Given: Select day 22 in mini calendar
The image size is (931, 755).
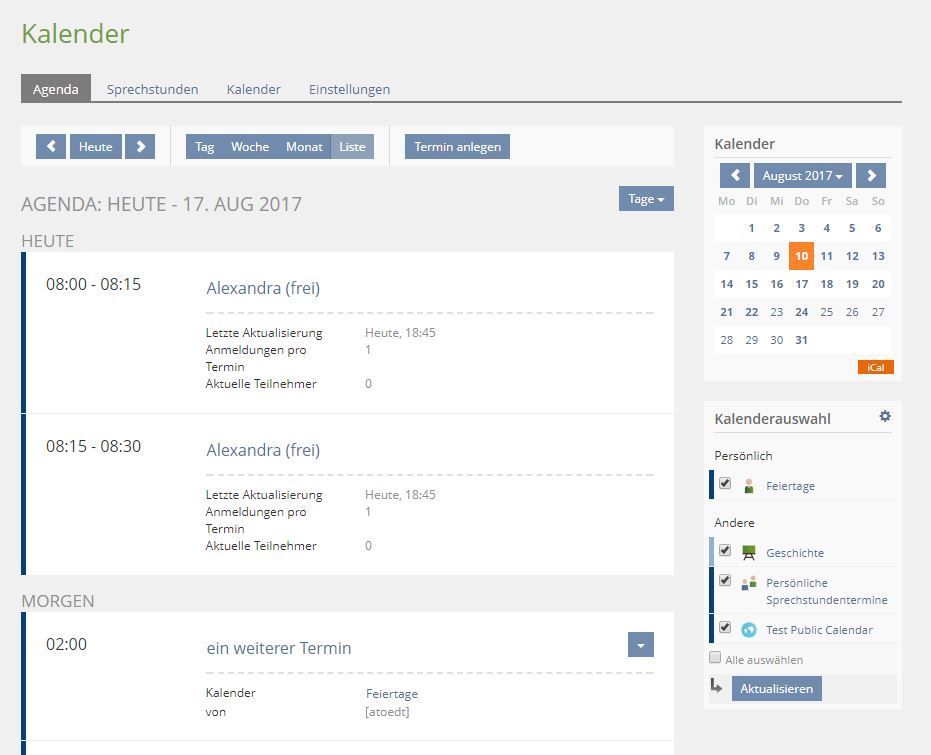Looking at the screenshot, I should pyautogui.click(x=752, y=312).
